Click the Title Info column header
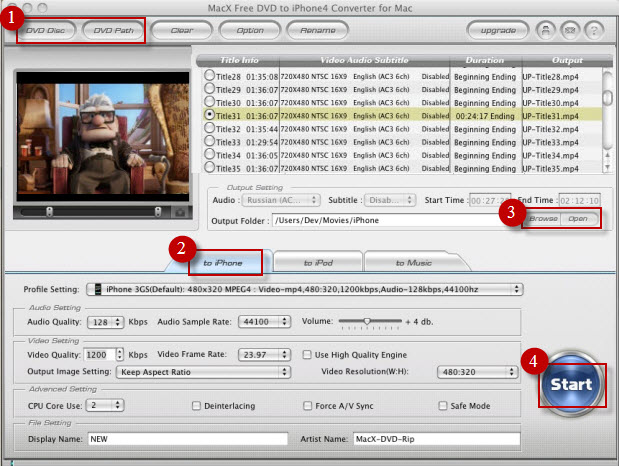This screenshot has height=466, width=619. 239,60
